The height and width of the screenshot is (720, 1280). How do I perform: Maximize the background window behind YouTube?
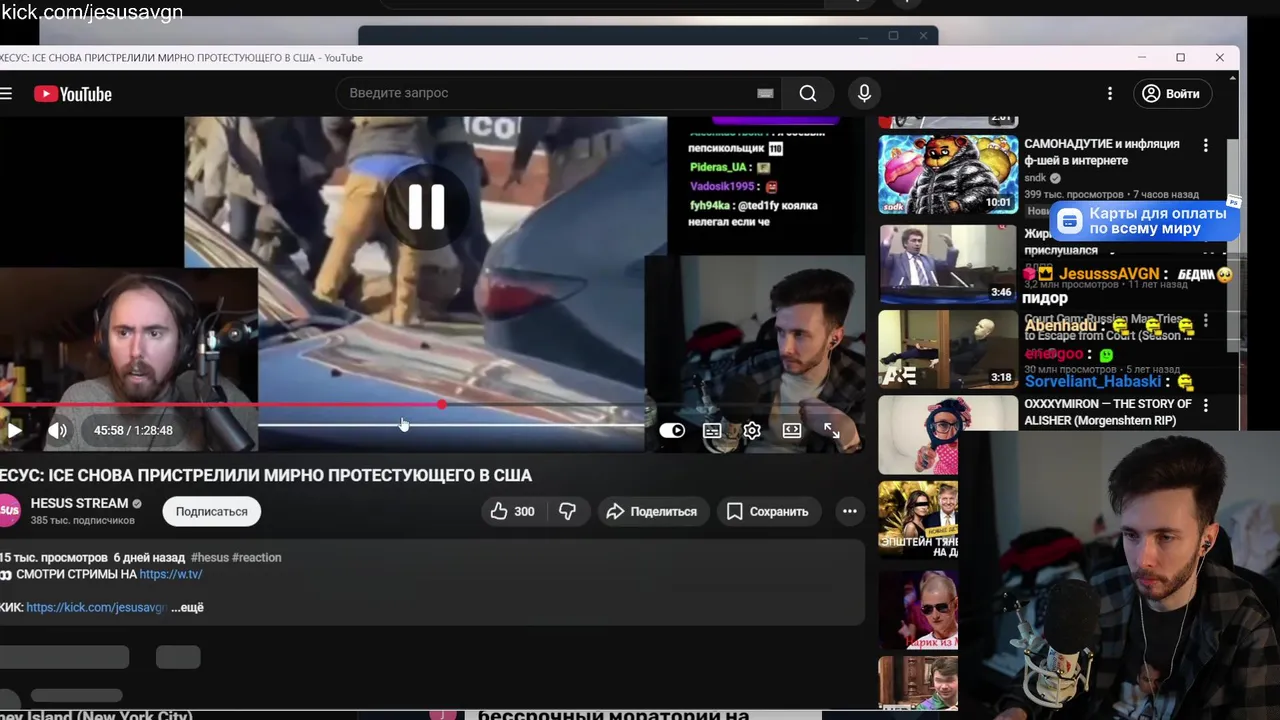(x=893, y=36)
